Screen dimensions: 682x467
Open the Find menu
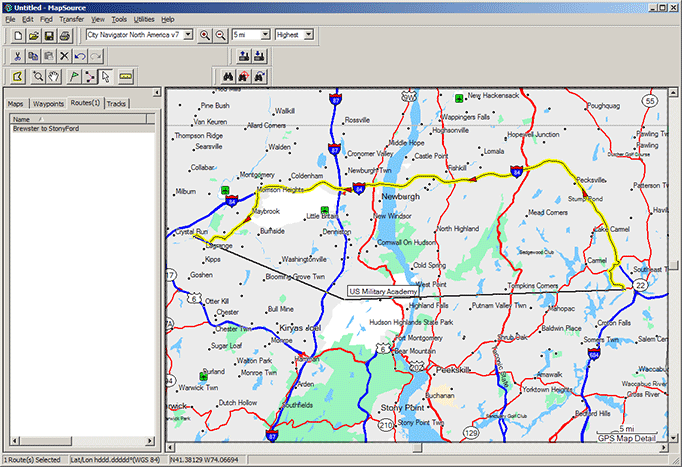(x=46, y=20)
